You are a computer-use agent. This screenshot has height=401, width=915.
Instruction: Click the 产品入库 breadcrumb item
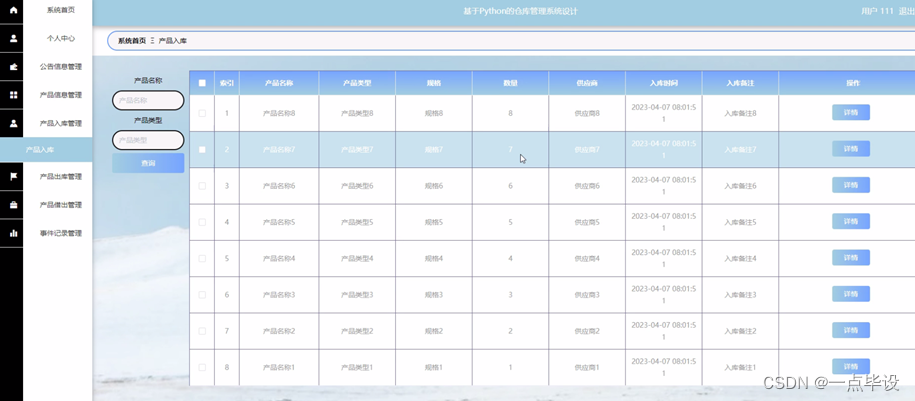173,41
